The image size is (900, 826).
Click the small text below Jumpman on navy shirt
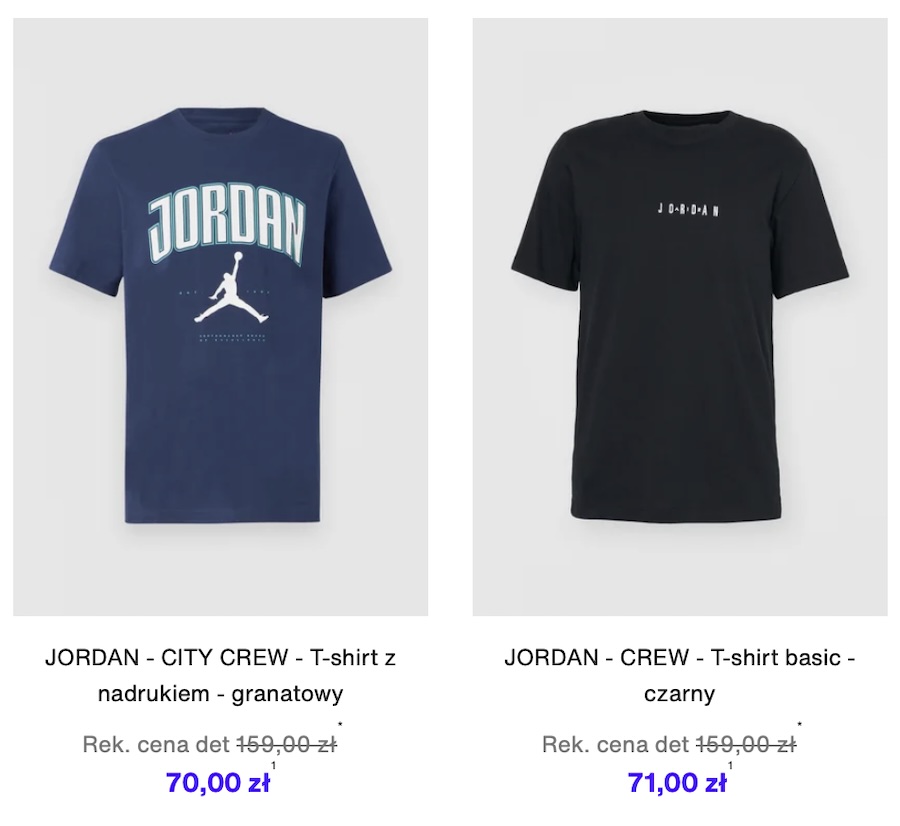tap(232, 338)
